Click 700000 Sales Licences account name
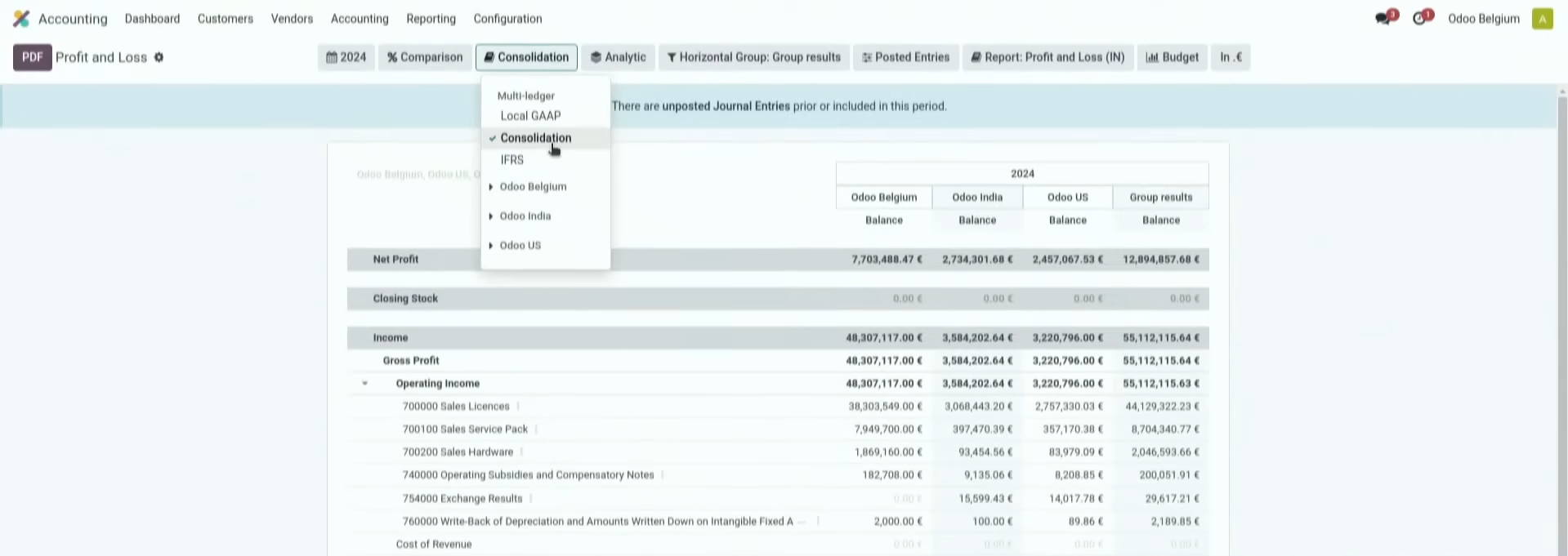The image size is (1568, 556). [456, 407]
